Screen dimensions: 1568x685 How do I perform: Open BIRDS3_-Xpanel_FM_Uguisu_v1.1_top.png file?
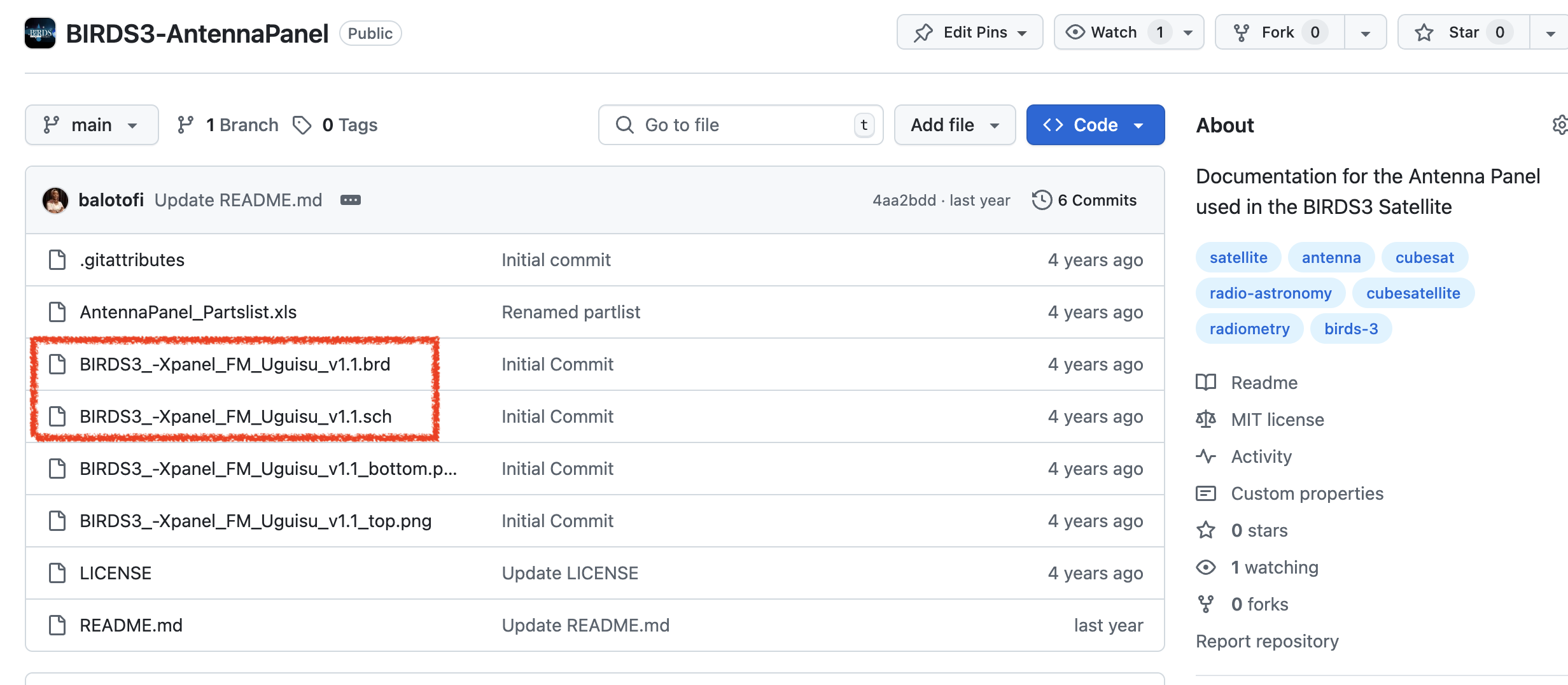point(255,521)
